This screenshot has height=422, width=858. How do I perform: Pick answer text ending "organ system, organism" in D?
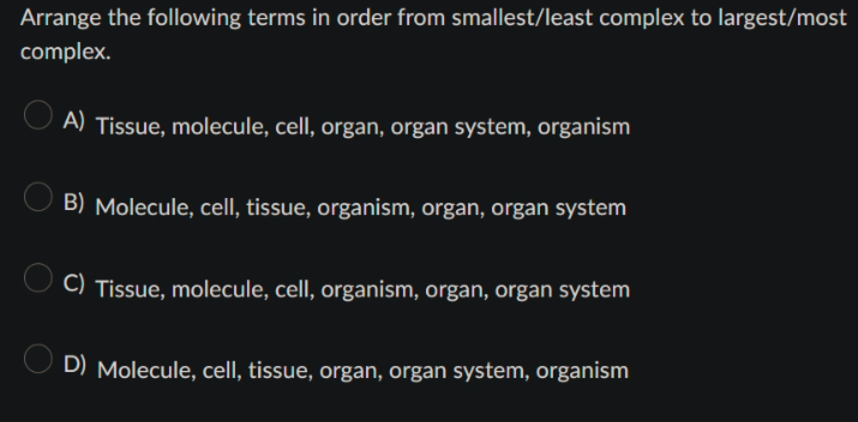[x=363, y=371]
